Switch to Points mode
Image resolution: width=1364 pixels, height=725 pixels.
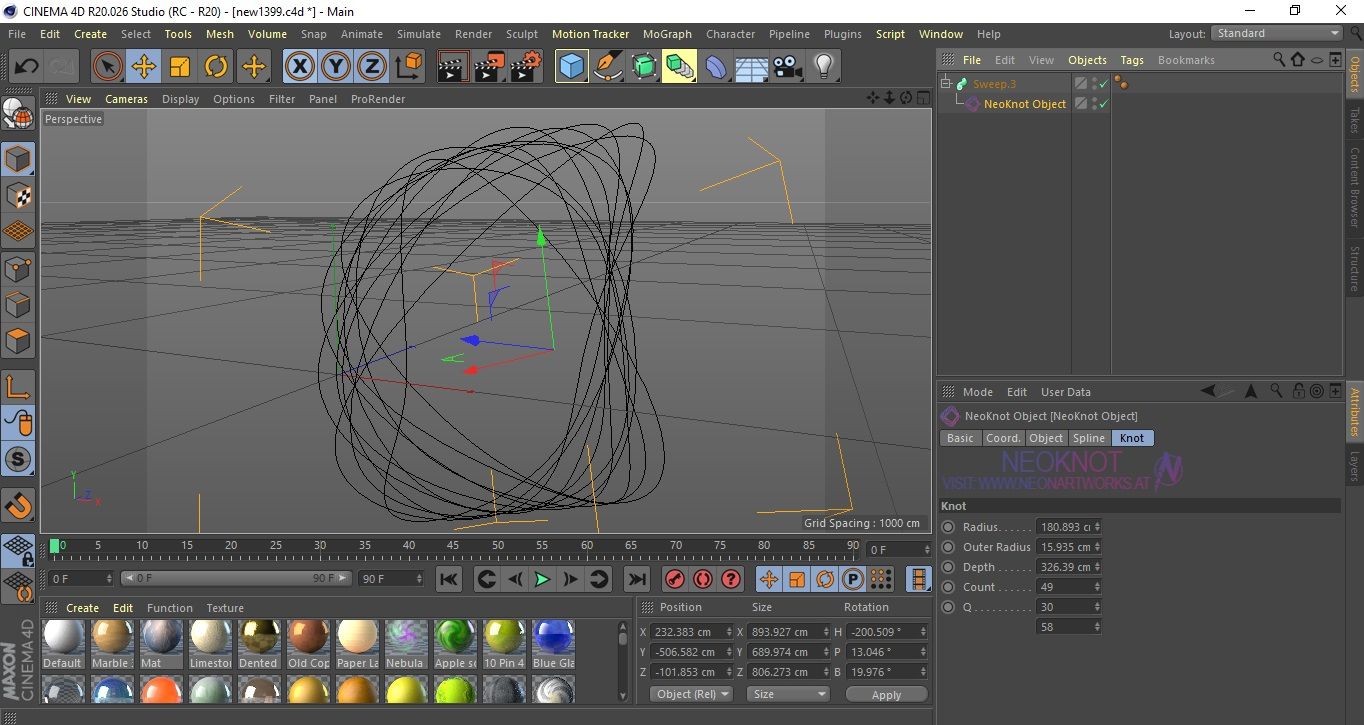[x=18, y=268]
